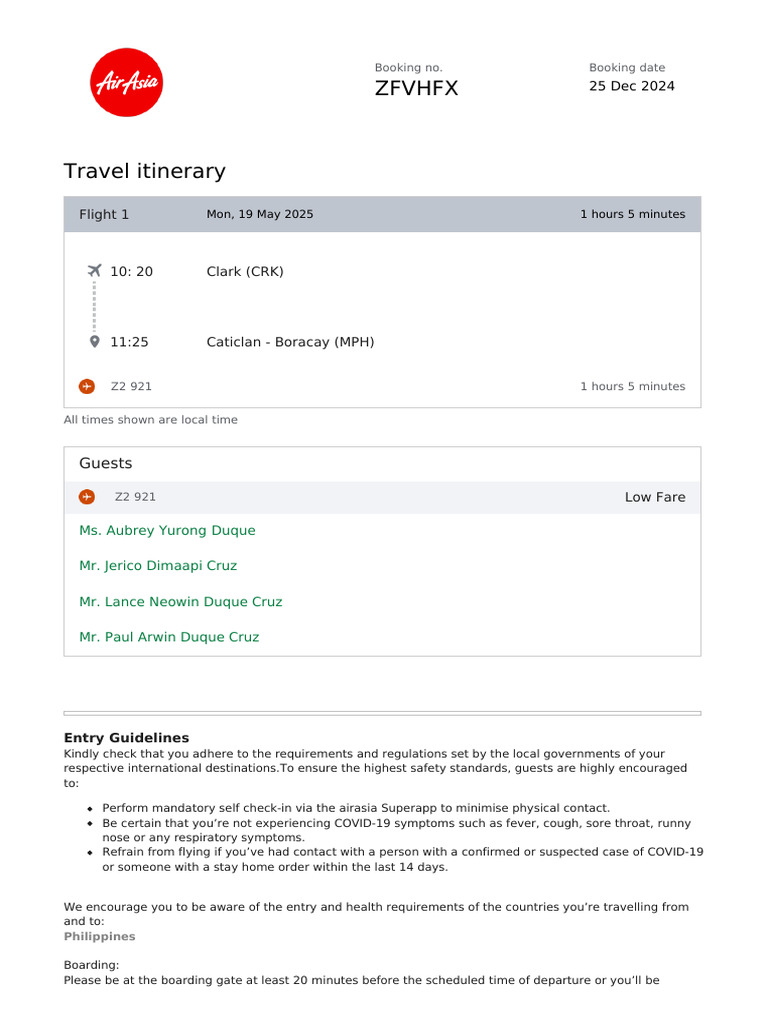Image resolution: width=768 pixels, height=1024 pixels.
Task: Click the orange airline icon beside Z2 921 in Flight 1
Action: pyautogui.click(x=87, y=386)
